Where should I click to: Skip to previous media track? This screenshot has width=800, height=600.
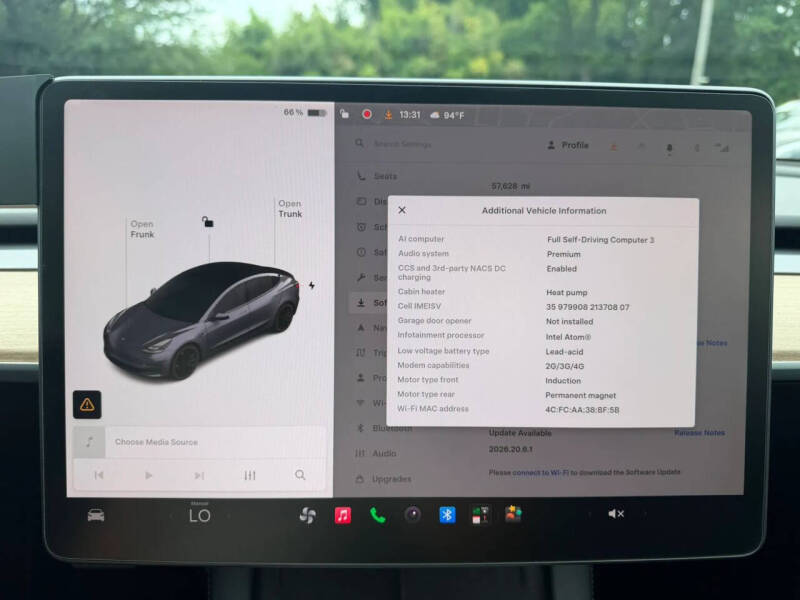click(x=99, y=475)
